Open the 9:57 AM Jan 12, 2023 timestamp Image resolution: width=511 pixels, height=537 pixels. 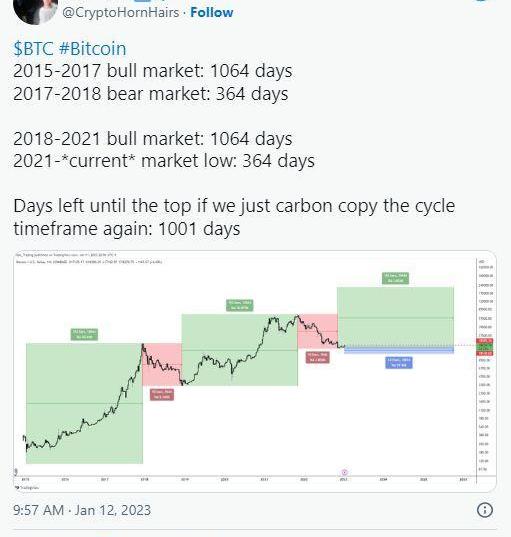[82, 510]
